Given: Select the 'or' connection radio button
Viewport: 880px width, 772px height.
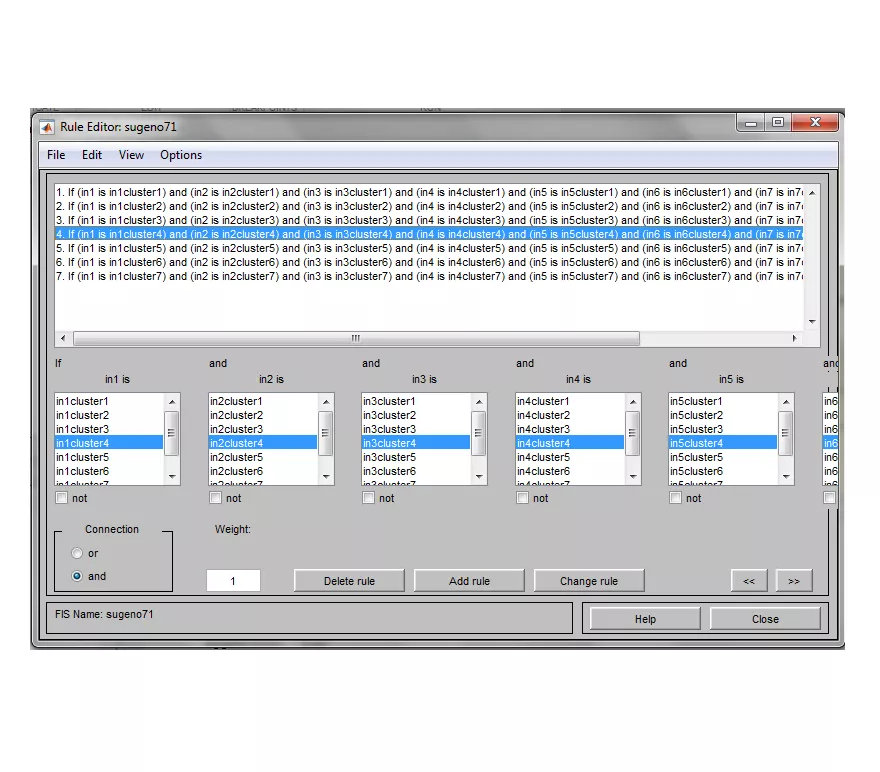Looking at the screenshot, I should click(x=77, y=553).
